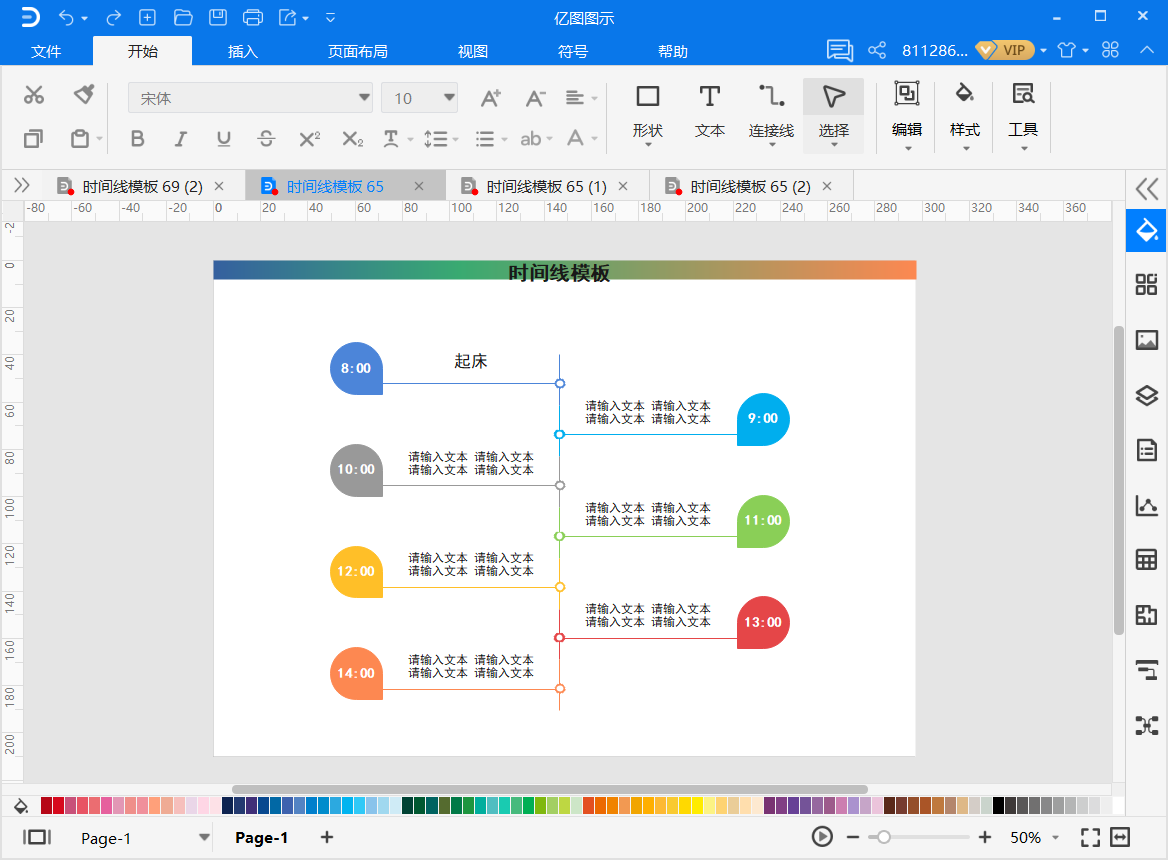Viewport: 1168px width, 860px height.
Task: Open the comments chat icon
Action: (x=840, y=51)
